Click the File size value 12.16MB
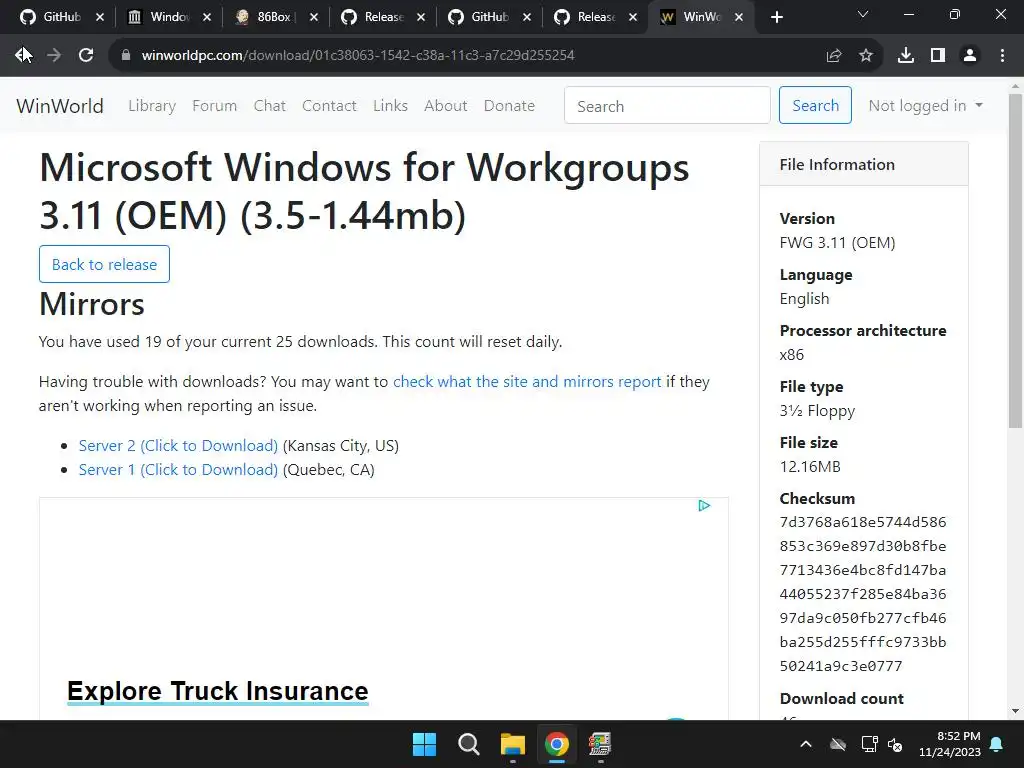Viewport: 1024px width, 768px height. [x=810, y=466]
